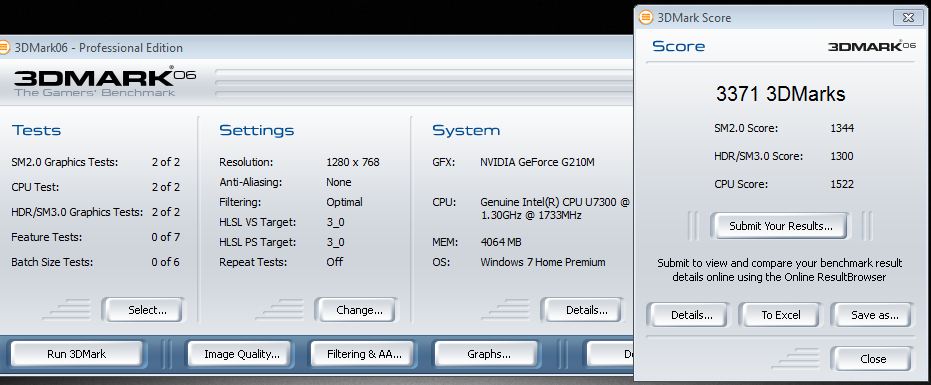Click Submit Your Results... button
The width and height of the screenshot is (931, 385).
781,226
